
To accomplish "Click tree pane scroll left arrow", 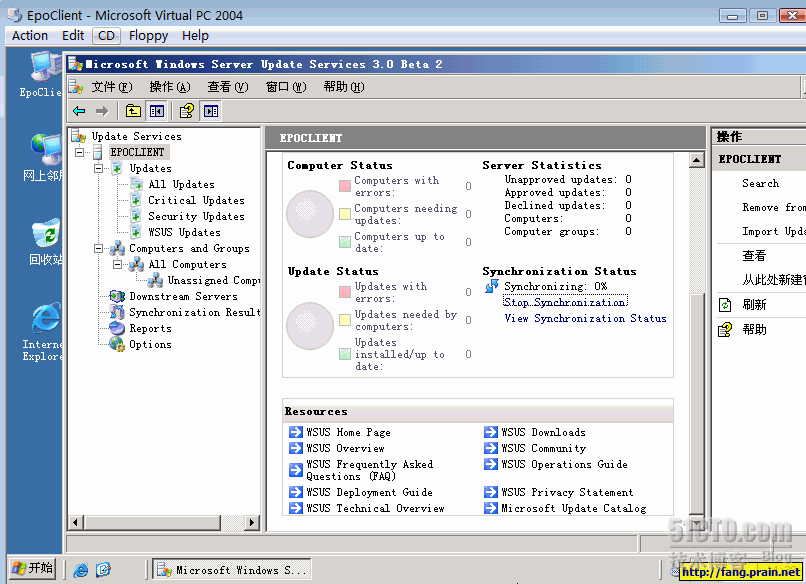I will [x=75, y=523].
